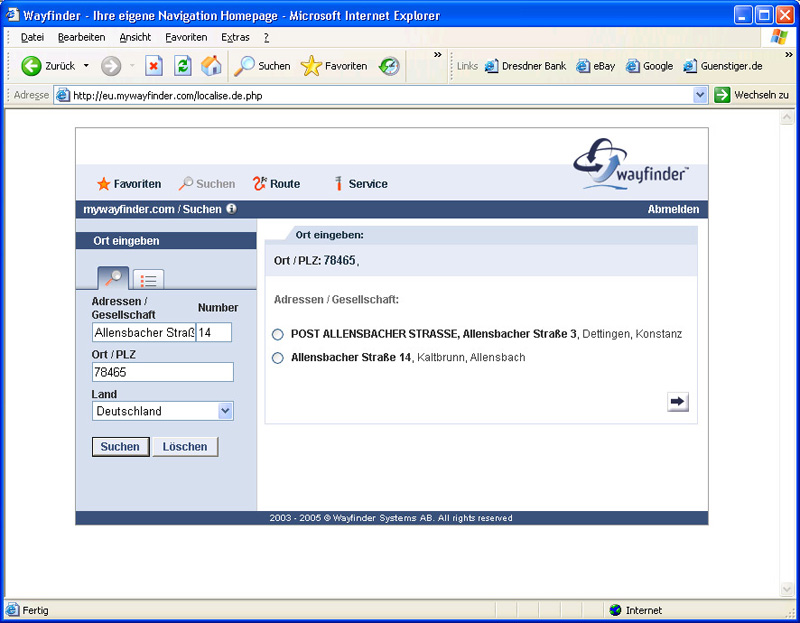Image resolution: width=800 pixels, height=623 pixels.
Task: Click the Abmelden logout link
Action: click(x=673, y=210)
